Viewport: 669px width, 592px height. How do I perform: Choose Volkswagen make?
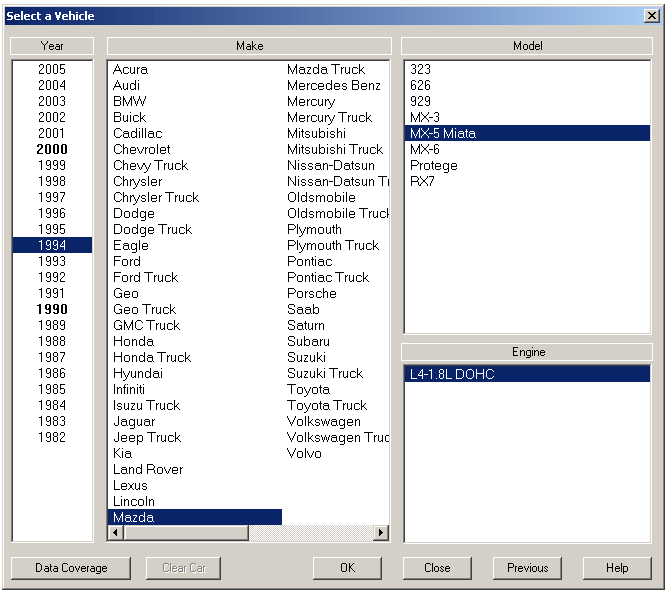tap(323, 421)
